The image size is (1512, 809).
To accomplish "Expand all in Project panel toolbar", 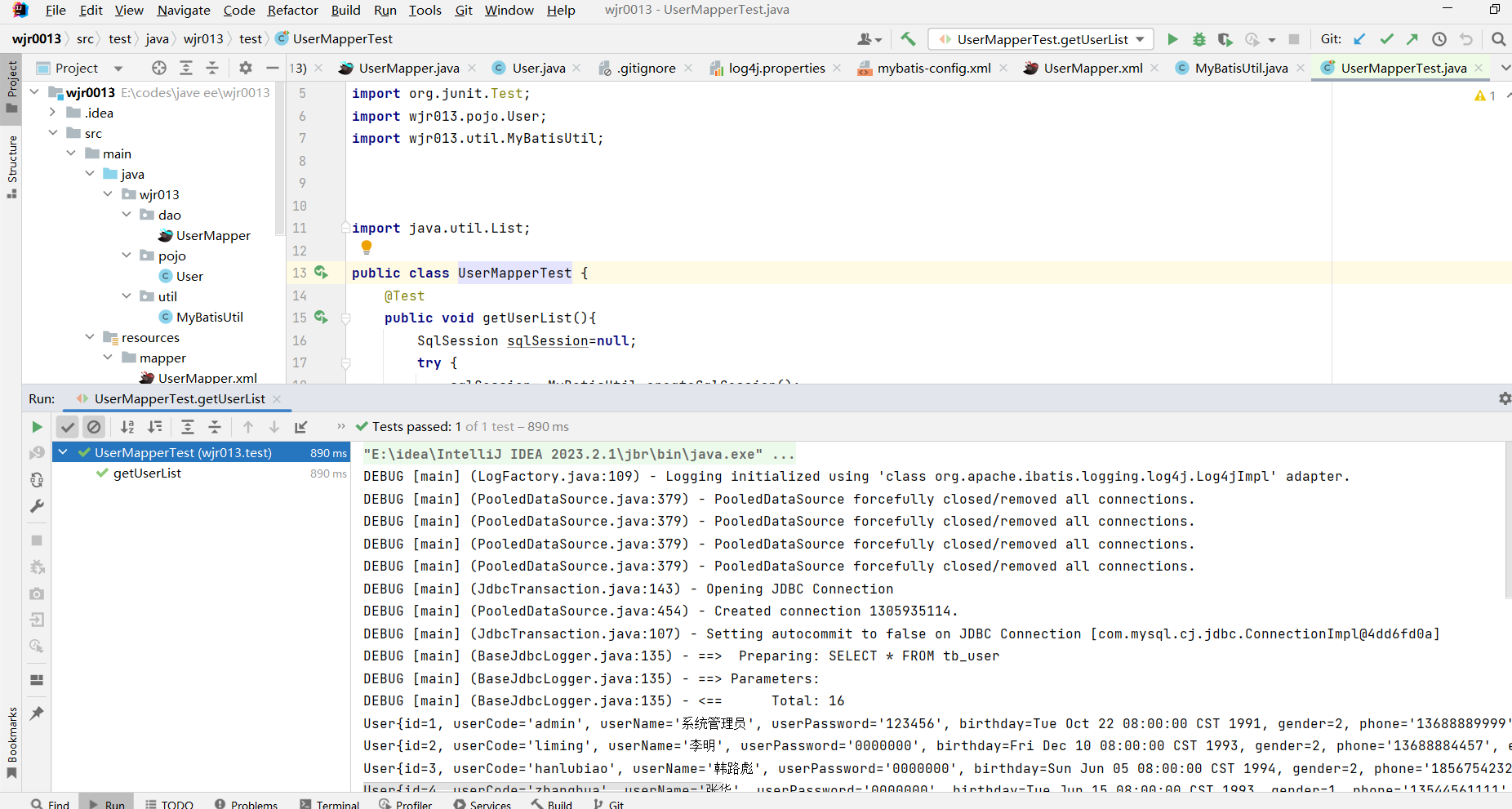I will click(186, 68).
